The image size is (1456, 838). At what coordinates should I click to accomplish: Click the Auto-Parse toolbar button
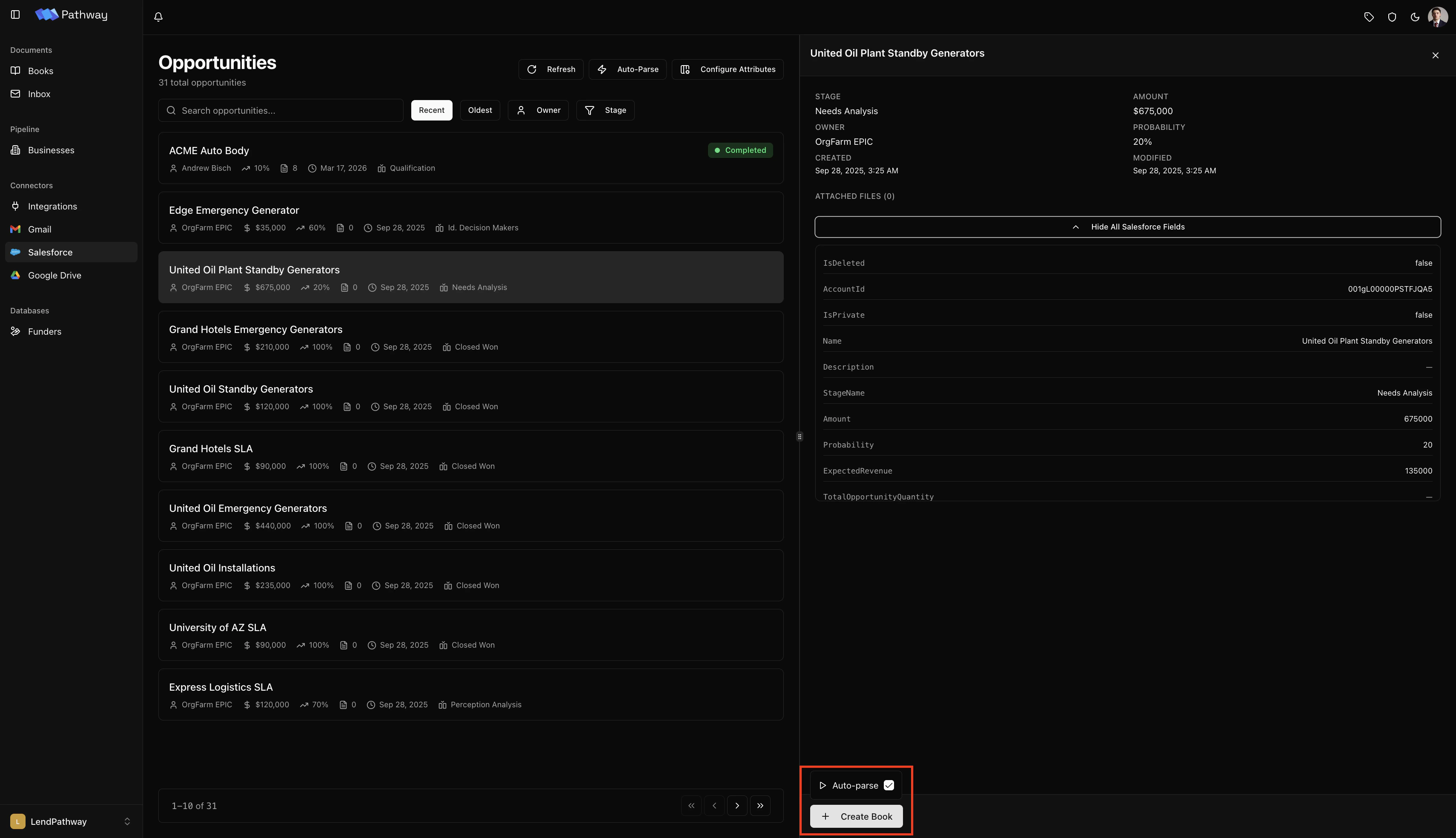pyautogui.click(x=627, y=69)
